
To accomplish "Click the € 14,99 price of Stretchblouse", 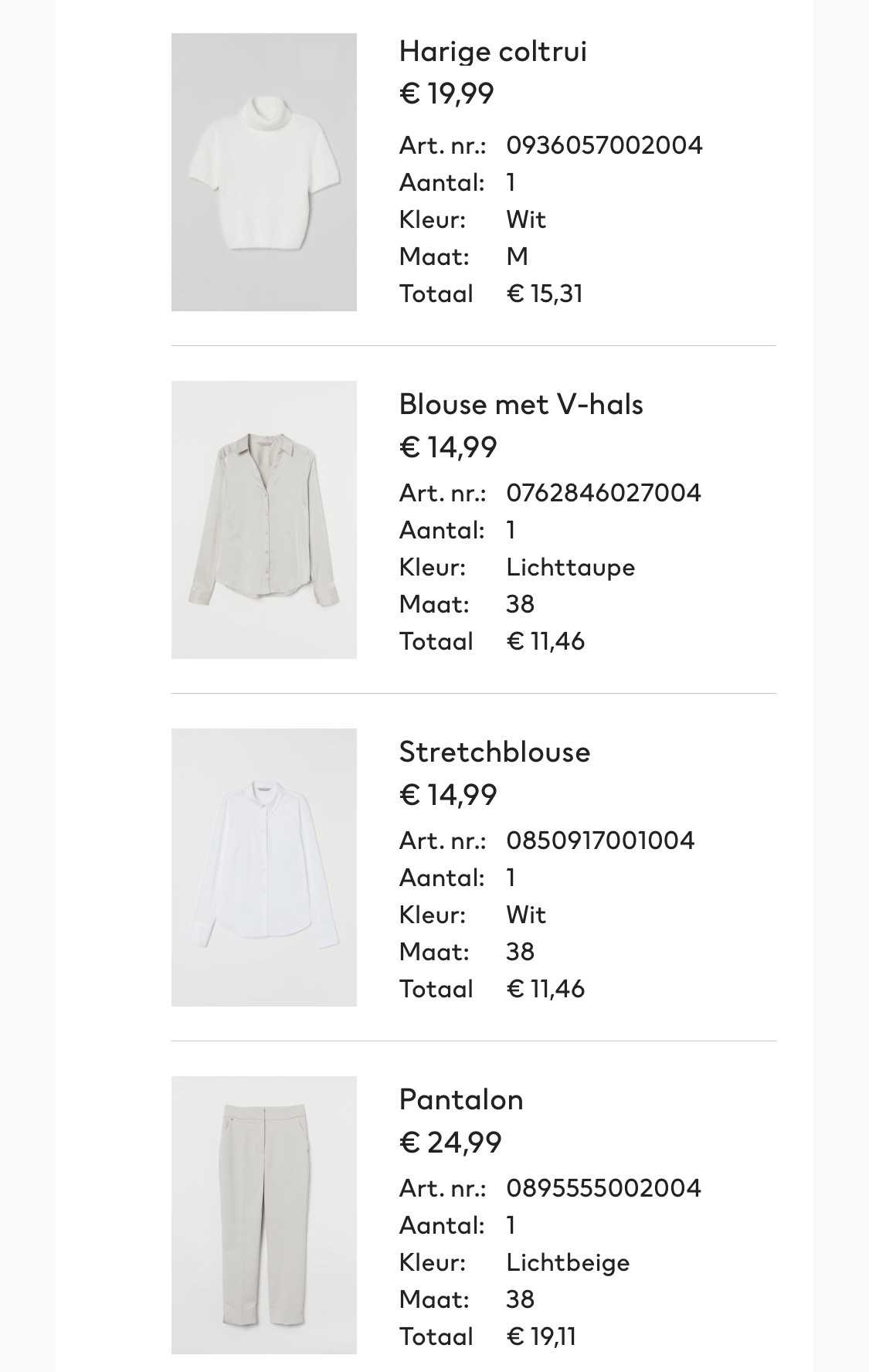I will tap(448, 795).
